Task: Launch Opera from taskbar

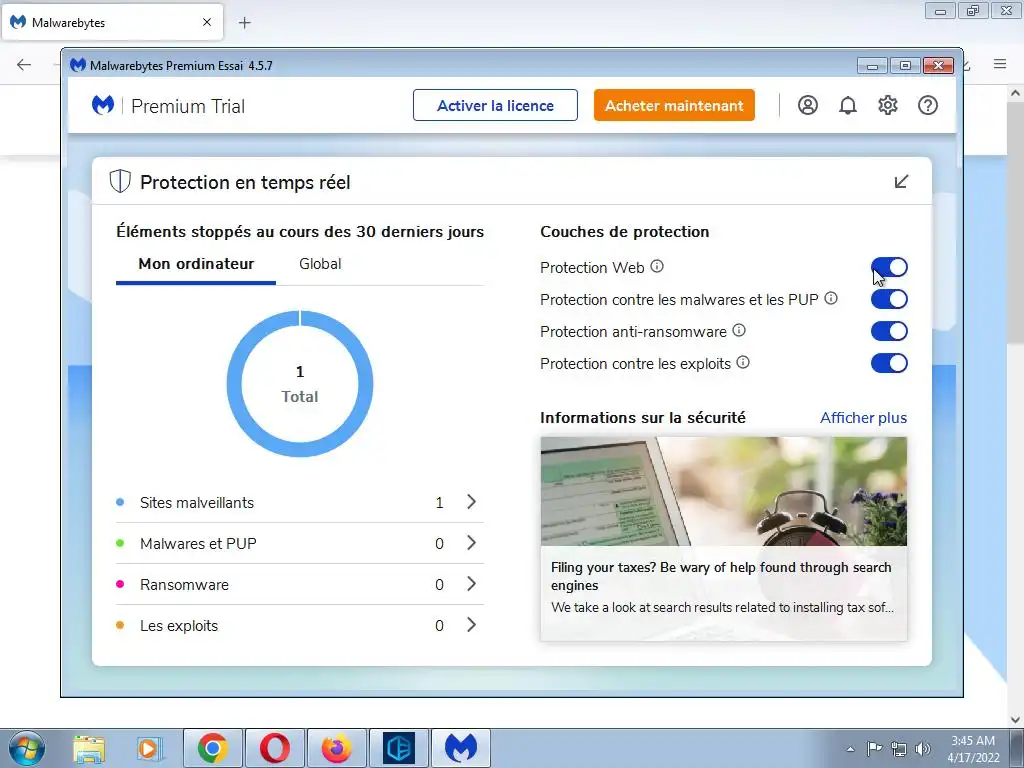Action: (x=274, y=748)
